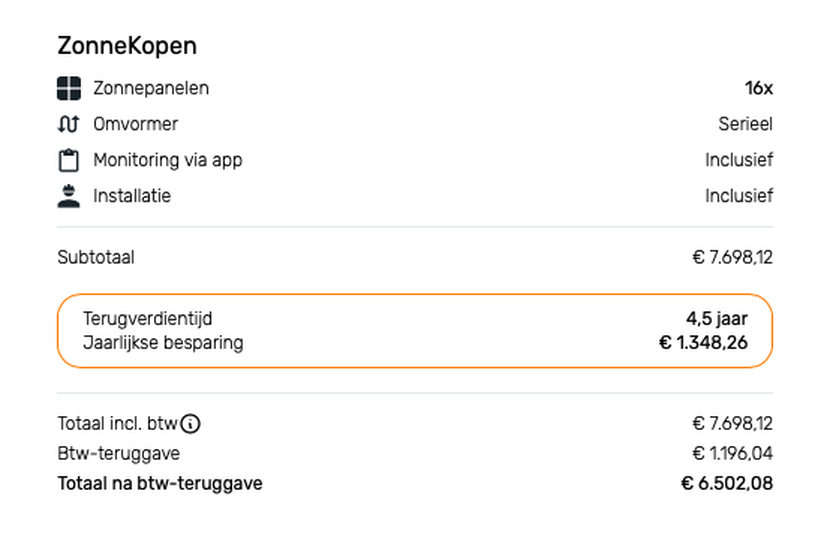Viewport: 830px width, 554px height.
Task: Click the € 1.196,04 VAT refund amount
Action: point(732,453)
